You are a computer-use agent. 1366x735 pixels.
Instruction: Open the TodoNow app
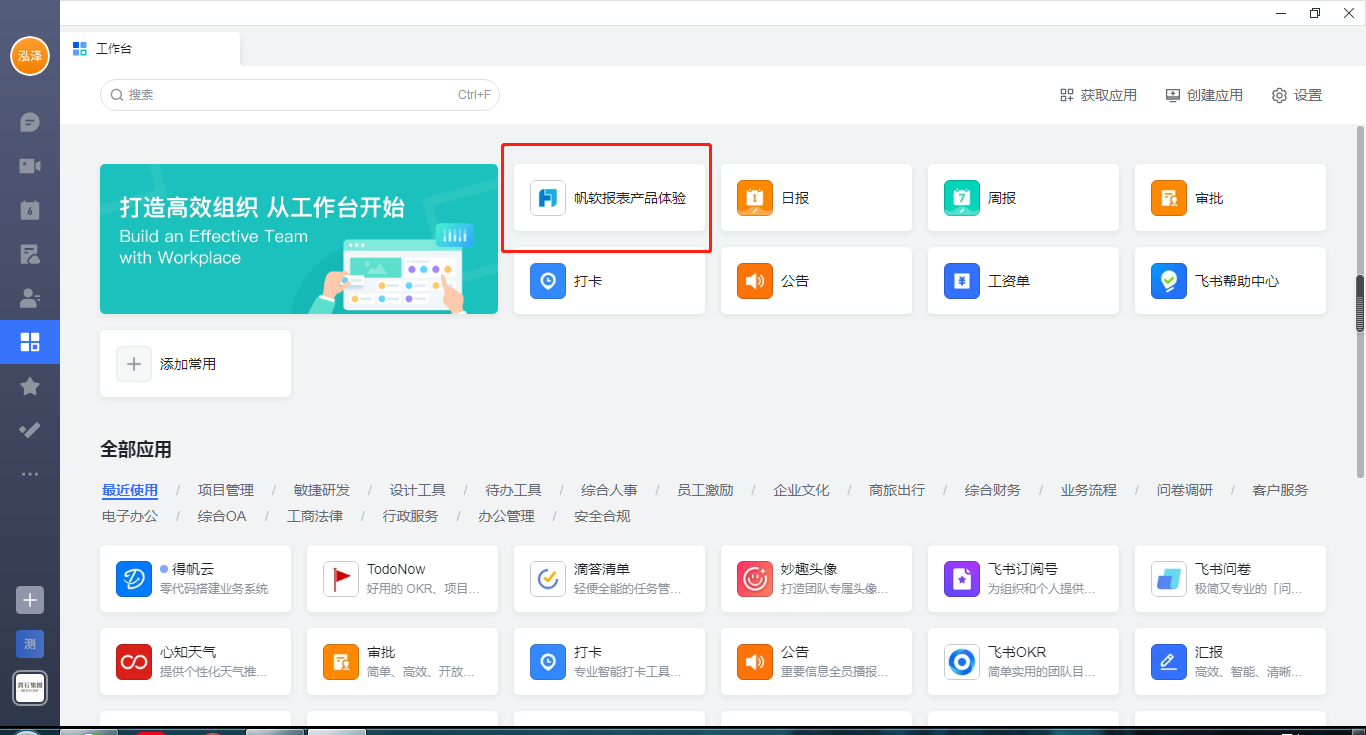coord(402,578)
